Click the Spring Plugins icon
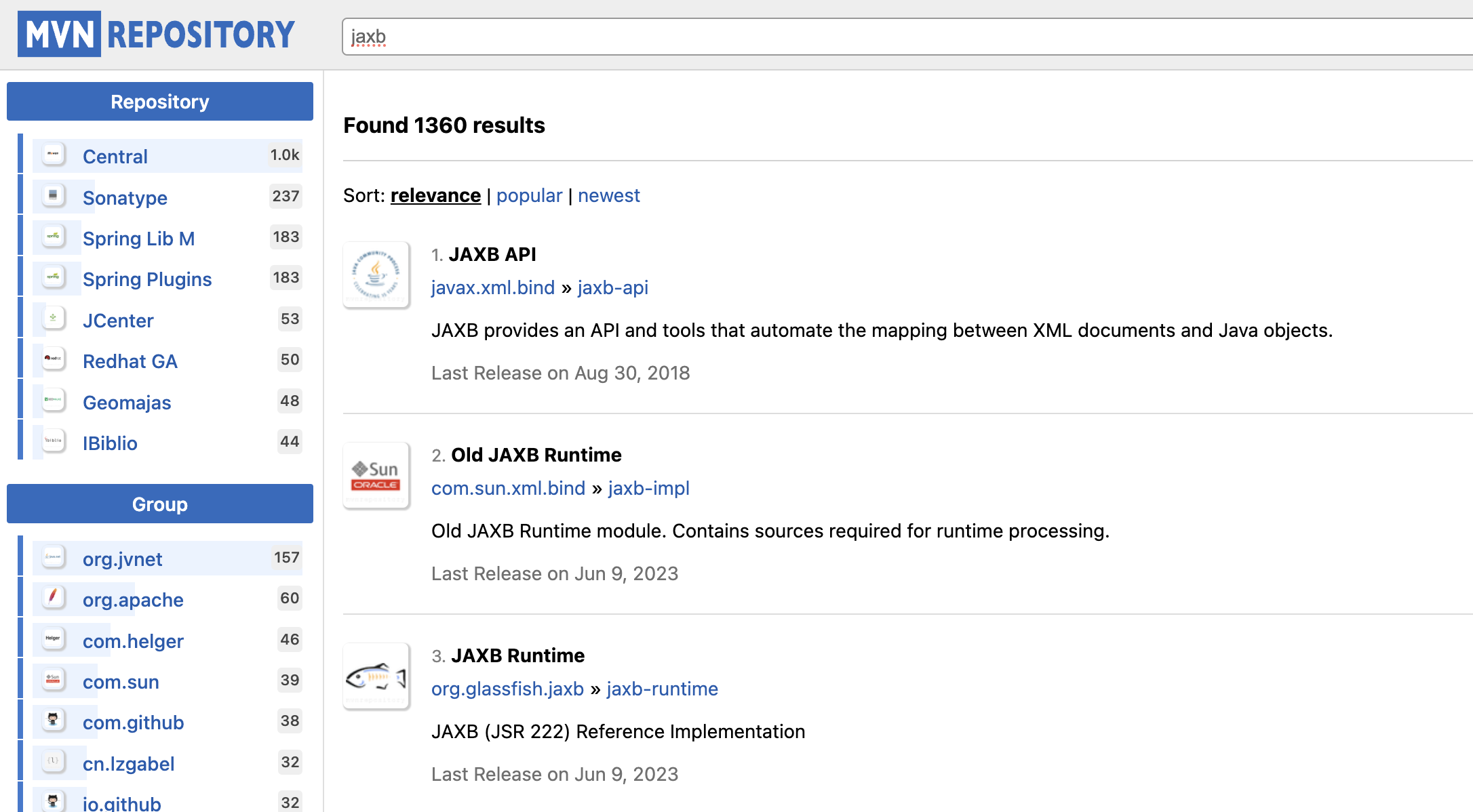 pos(54,277)
